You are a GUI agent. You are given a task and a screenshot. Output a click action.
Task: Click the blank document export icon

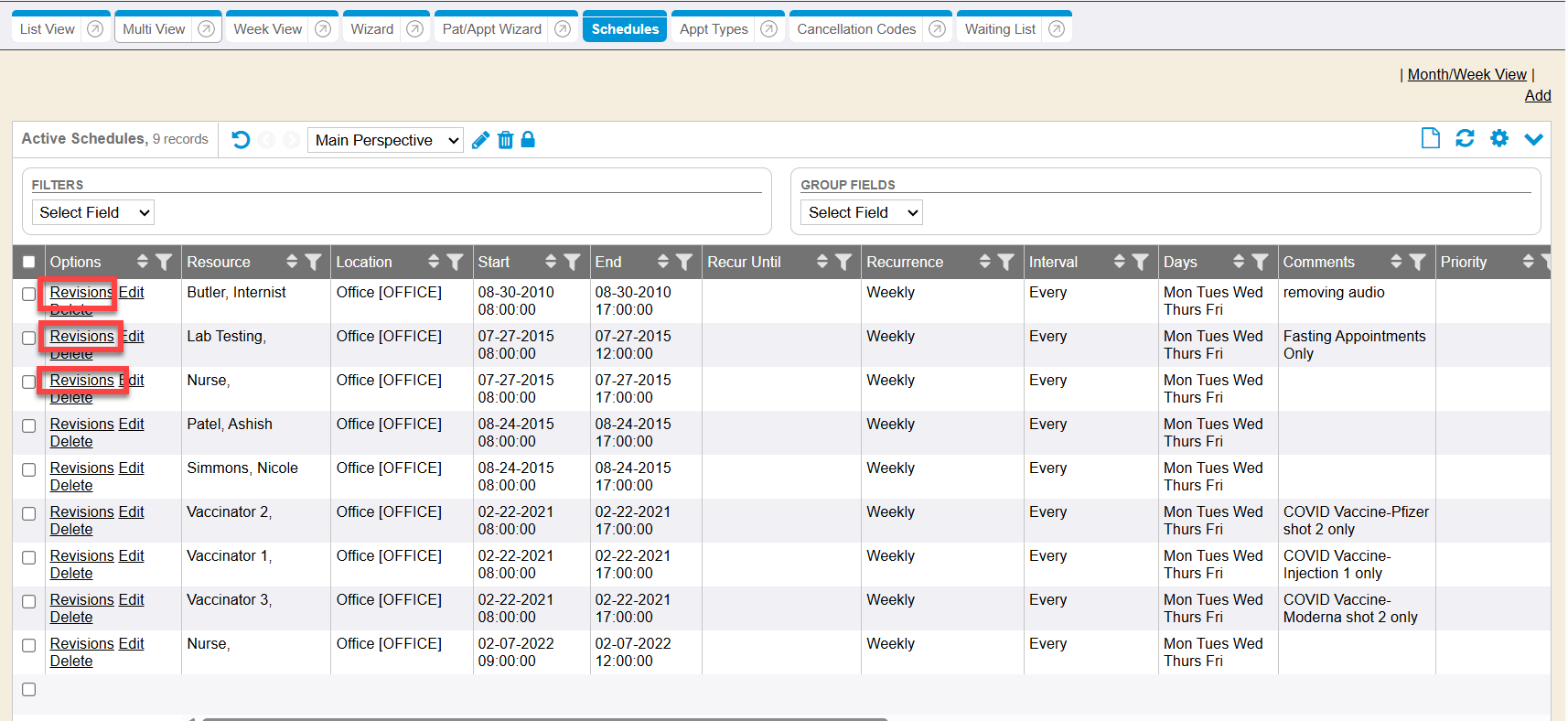pos(1430,138)
